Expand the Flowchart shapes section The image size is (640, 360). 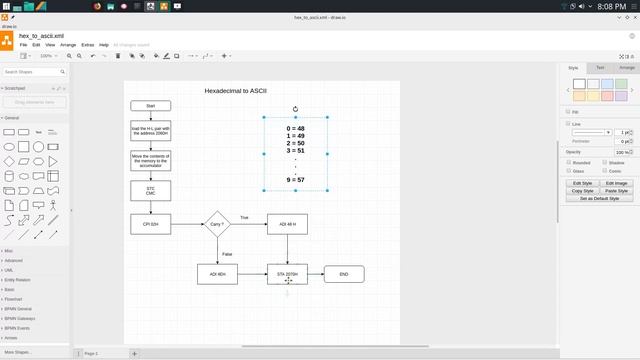click(12, 299)
